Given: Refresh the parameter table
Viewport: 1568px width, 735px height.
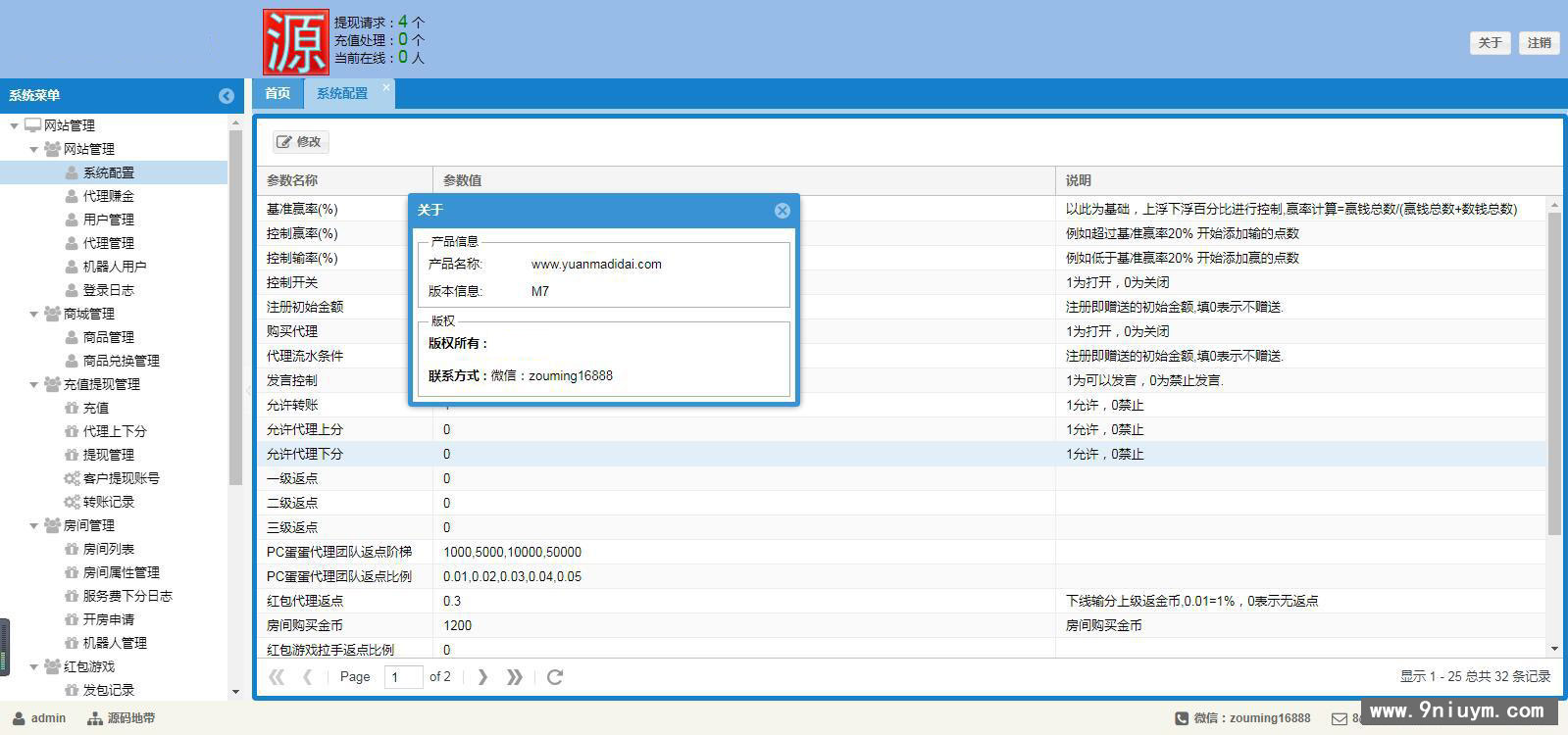Looking at the screenshot, I should [555, 676].
